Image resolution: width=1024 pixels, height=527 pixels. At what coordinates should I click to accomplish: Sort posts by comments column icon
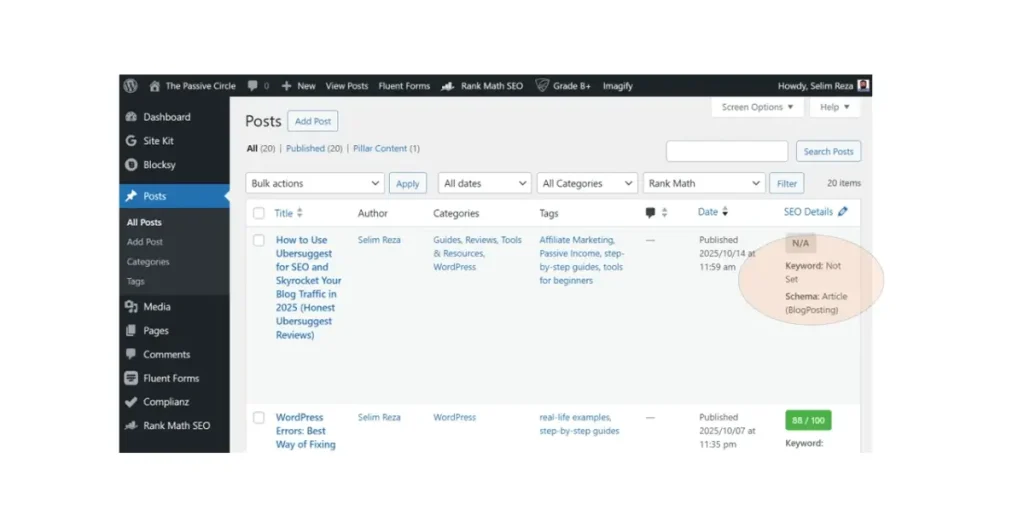point(651,213)
